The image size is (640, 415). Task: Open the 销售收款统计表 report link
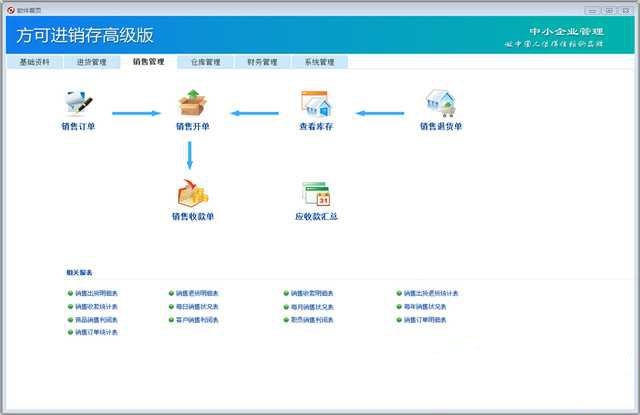pos(93,306)
